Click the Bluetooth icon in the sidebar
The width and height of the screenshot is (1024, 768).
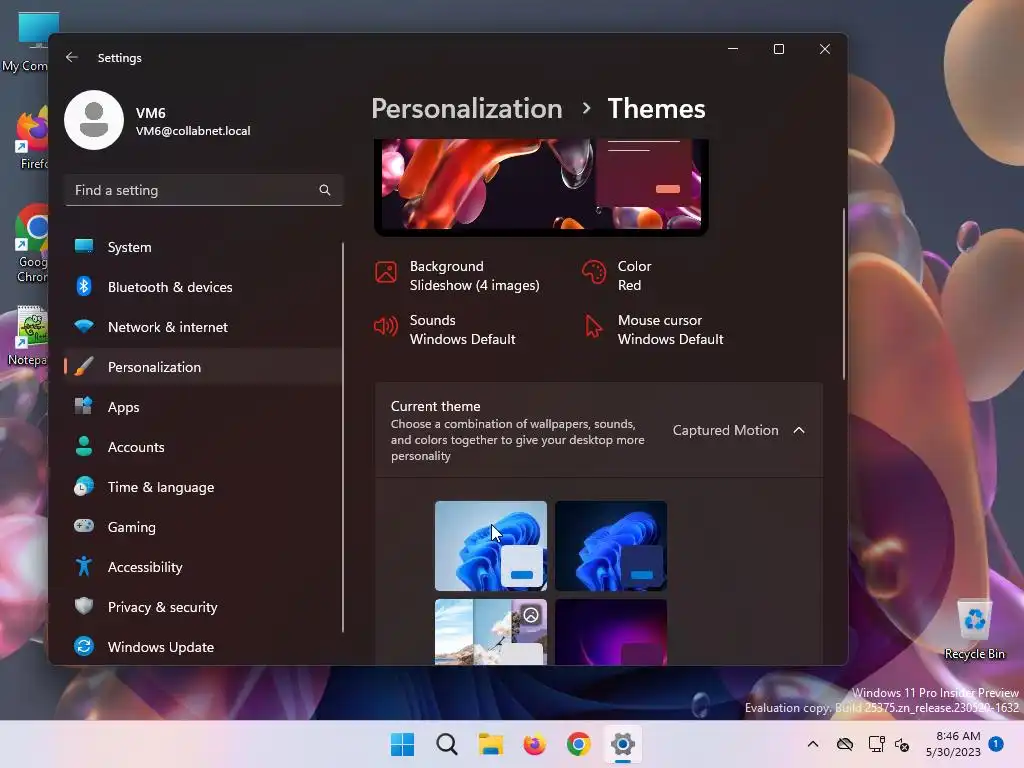click(x=84, y=286)
